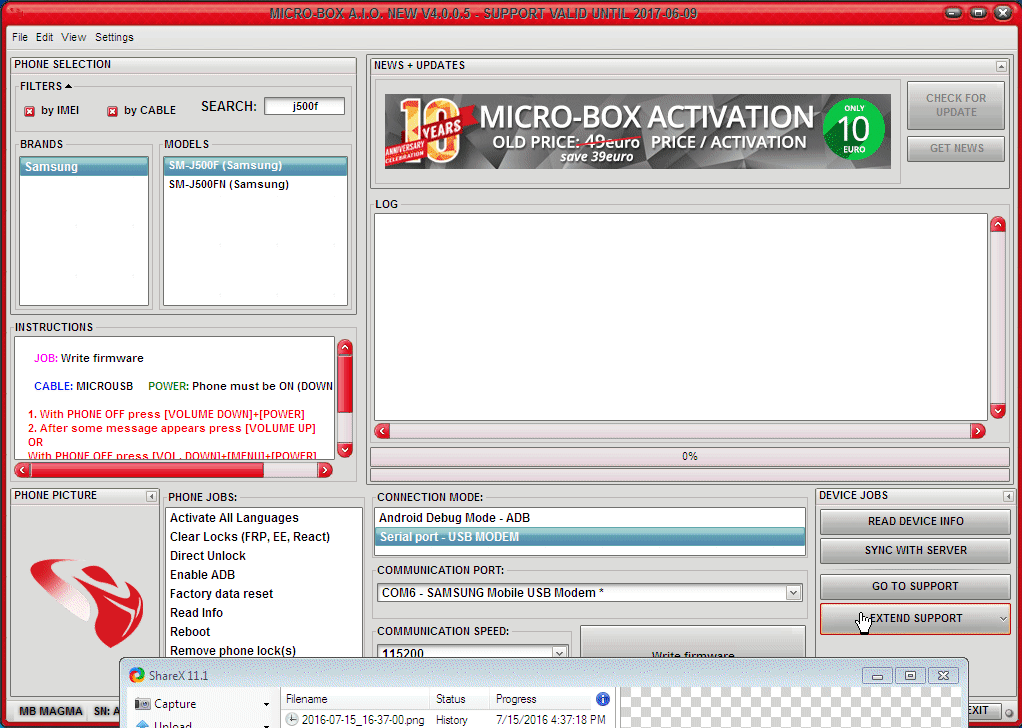
Task: Open the Communication Speed dropdown
Action: coord(559,652)
